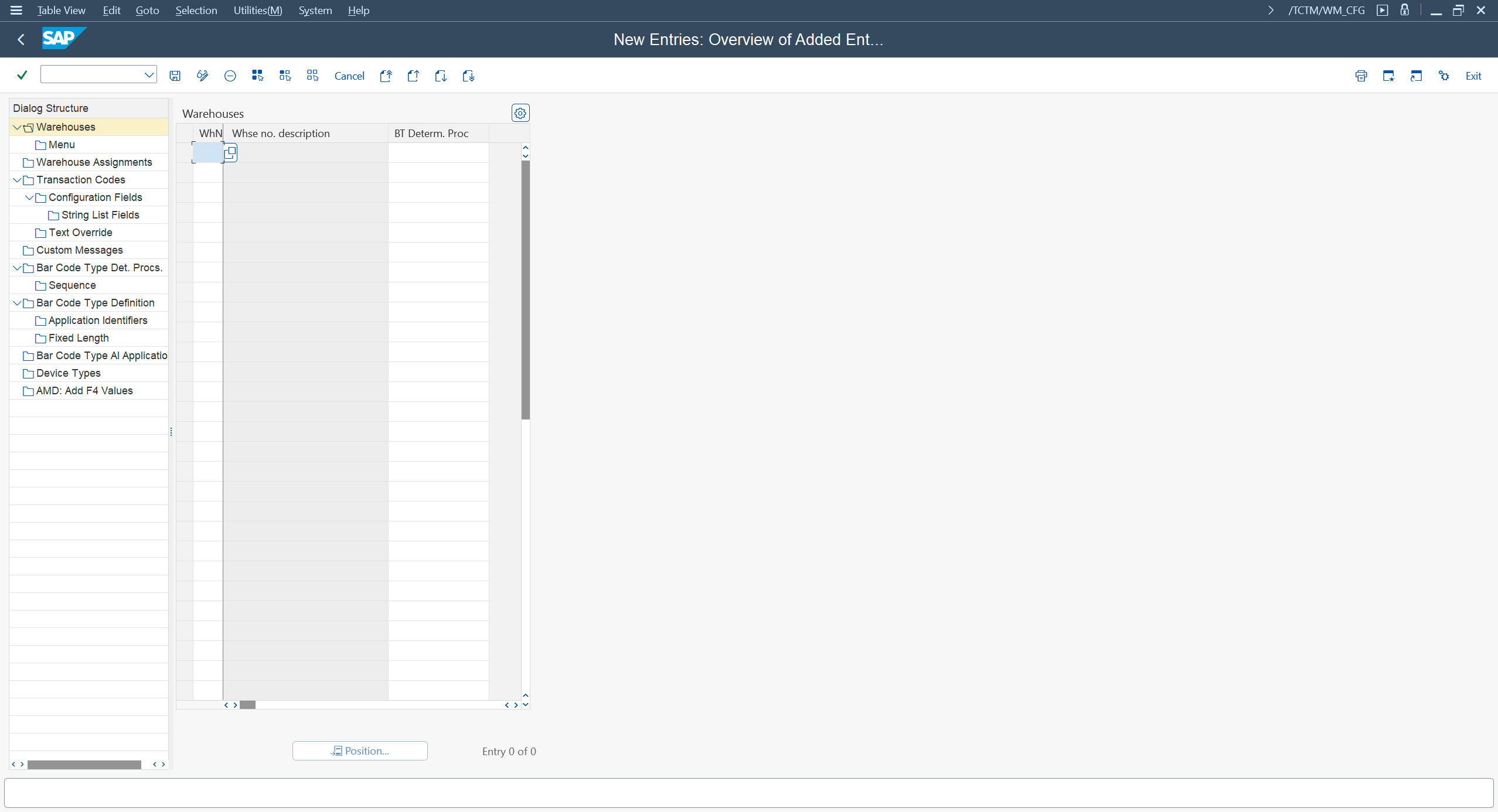Open the Device Types folder
The image size is (1498, 812).
click(x=68, y=373)
